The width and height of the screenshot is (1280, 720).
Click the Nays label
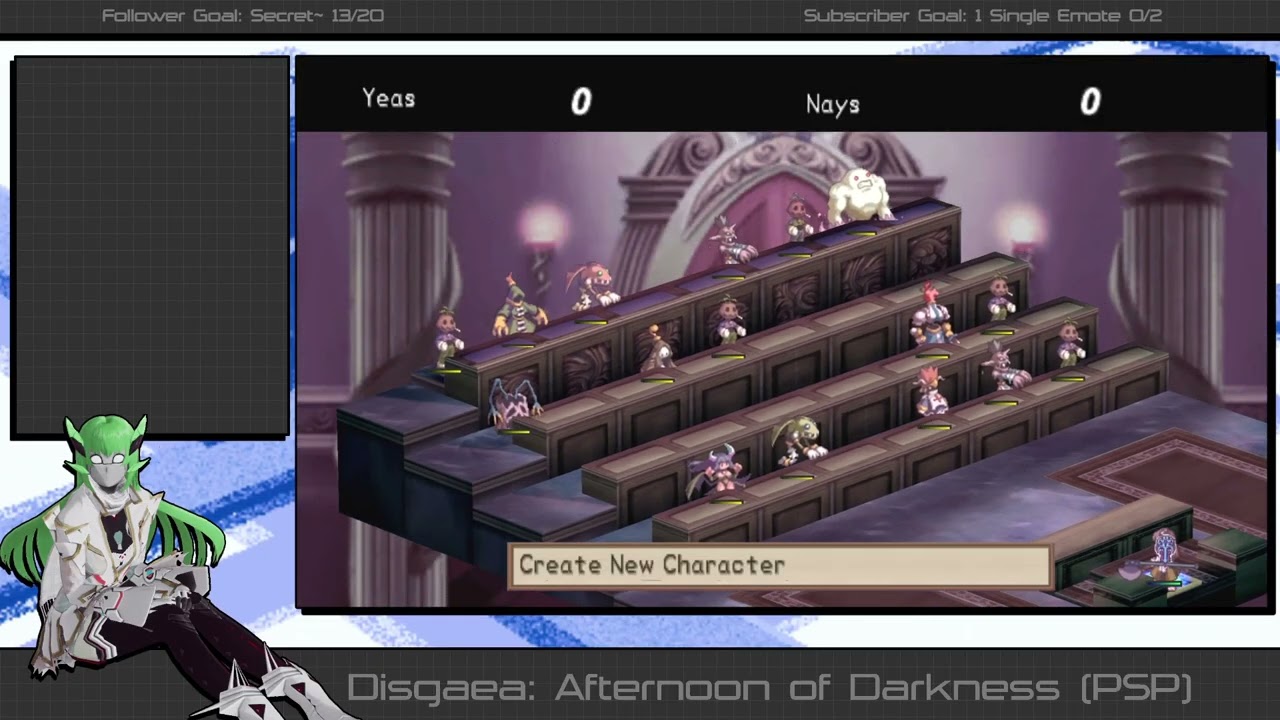click(832, 104)
